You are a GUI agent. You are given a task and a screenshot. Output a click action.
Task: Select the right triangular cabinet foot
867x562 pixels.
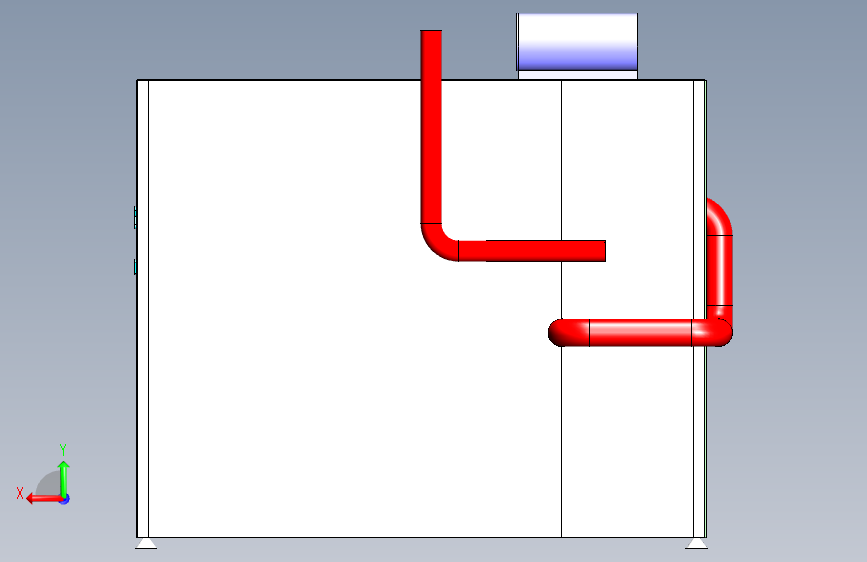tap(697, 543)
